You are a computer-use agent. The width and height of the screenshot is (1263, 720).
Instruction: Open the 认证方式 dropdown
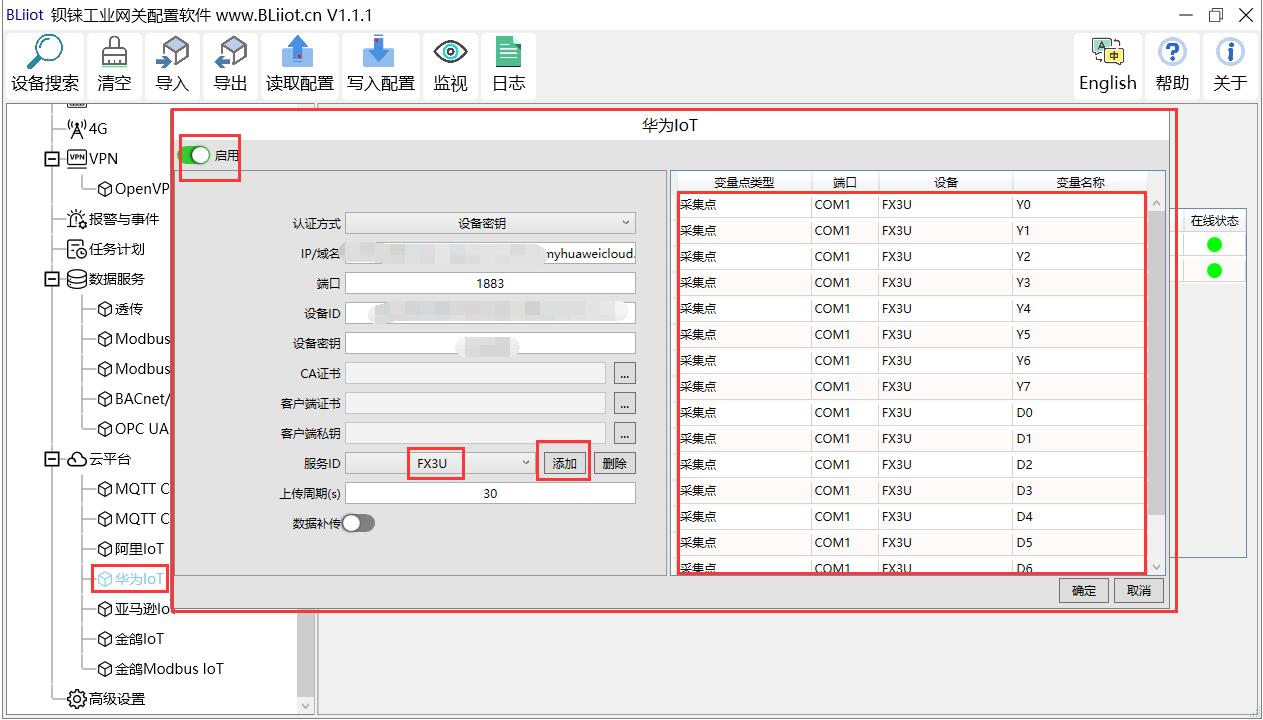point(490,223)
